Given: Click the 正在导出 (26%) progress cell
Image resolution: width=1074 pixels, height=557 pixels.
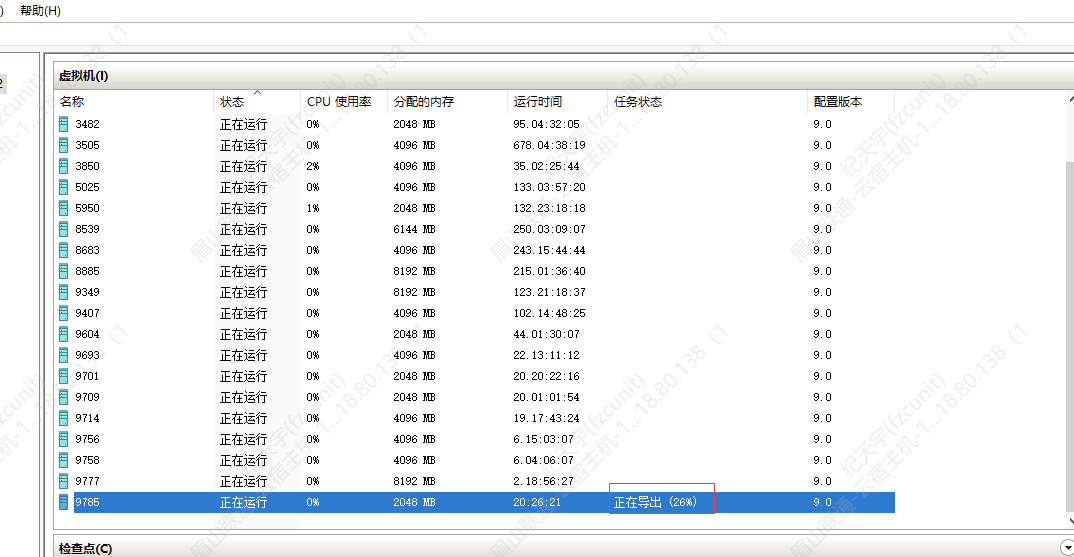Looking at the screenshot, I should point(656,502).
